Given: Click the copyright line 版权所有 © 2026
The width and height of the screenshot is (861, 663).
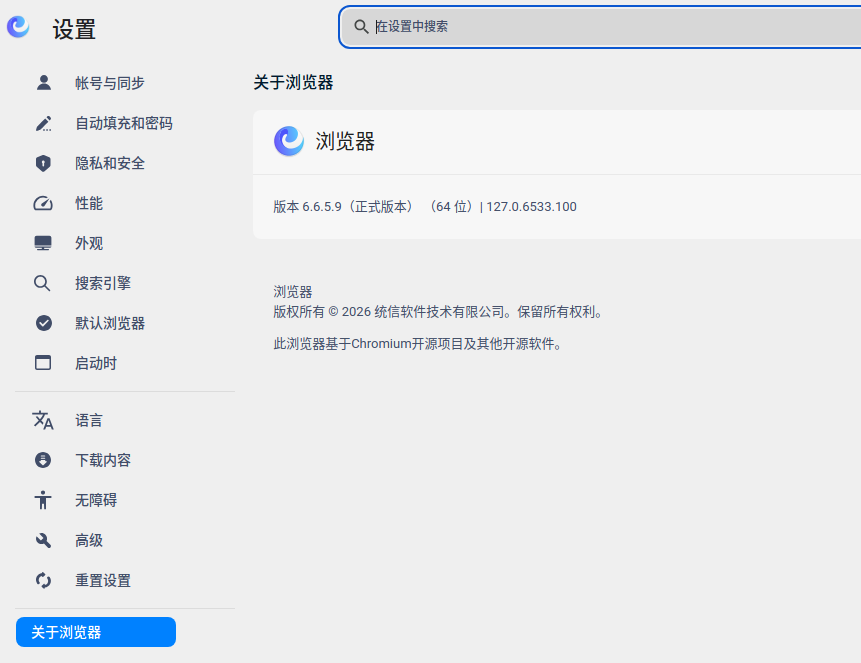Looking at the screenshot, I should point(439,312).
